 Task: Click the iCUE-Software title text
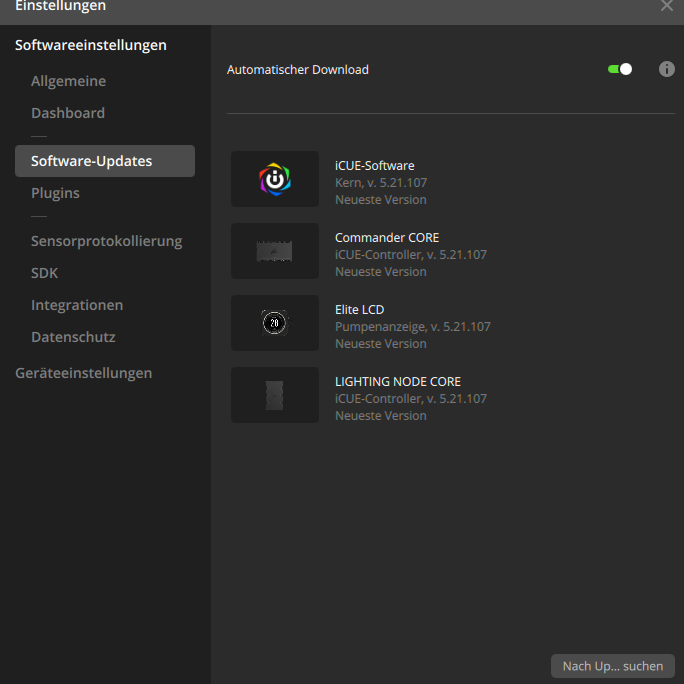click(x=375, y=166)
